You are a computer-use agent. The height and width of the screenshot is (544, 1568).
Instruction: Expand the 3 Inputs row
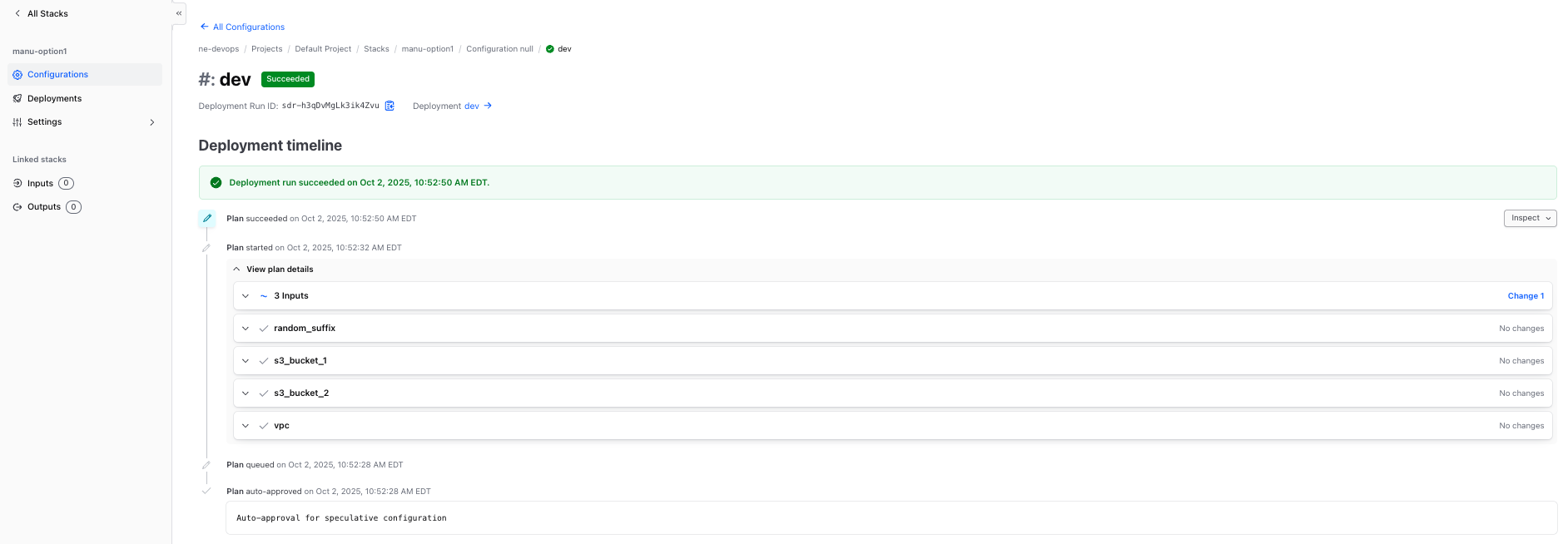coord(246,296)
